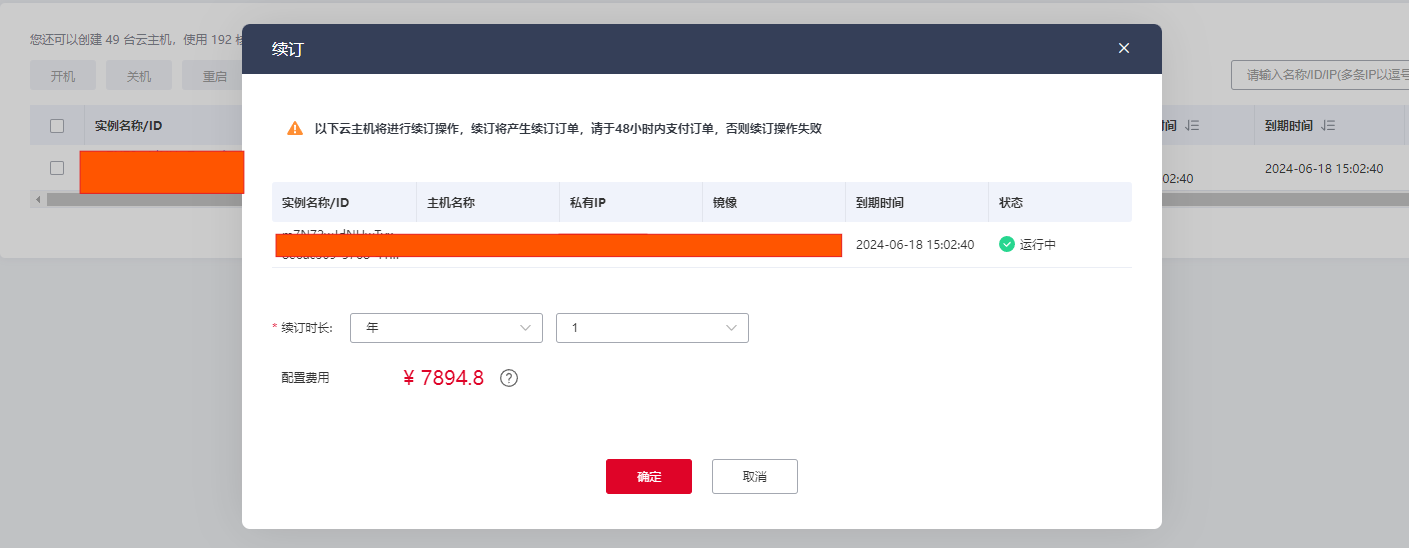Click the help question mark beside the price
This screenshot has width=1409, height=548.
click(x=509, y=378)
